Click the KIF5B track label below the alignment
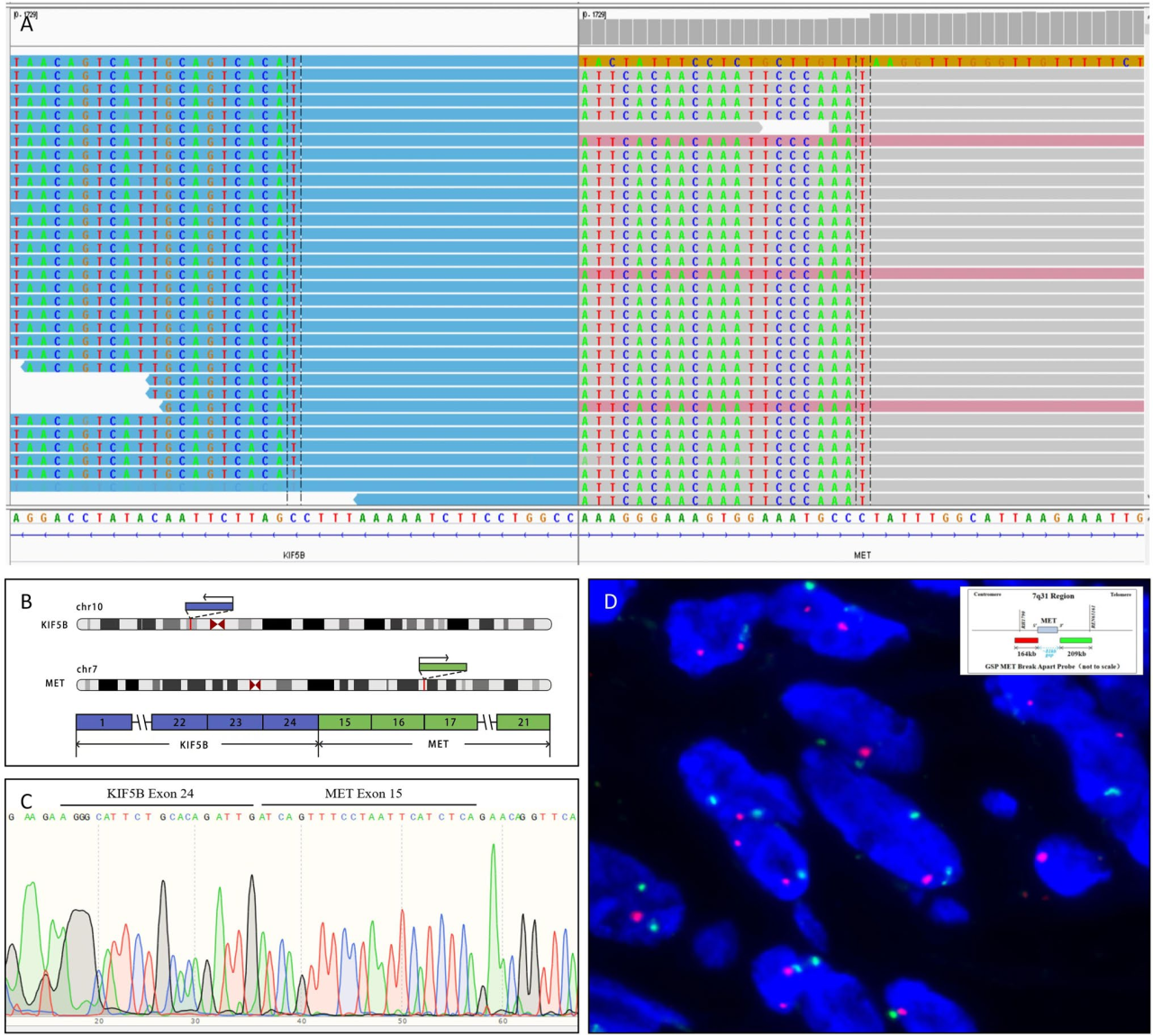Screen dimensions: 1153x1036 (294, 555)
